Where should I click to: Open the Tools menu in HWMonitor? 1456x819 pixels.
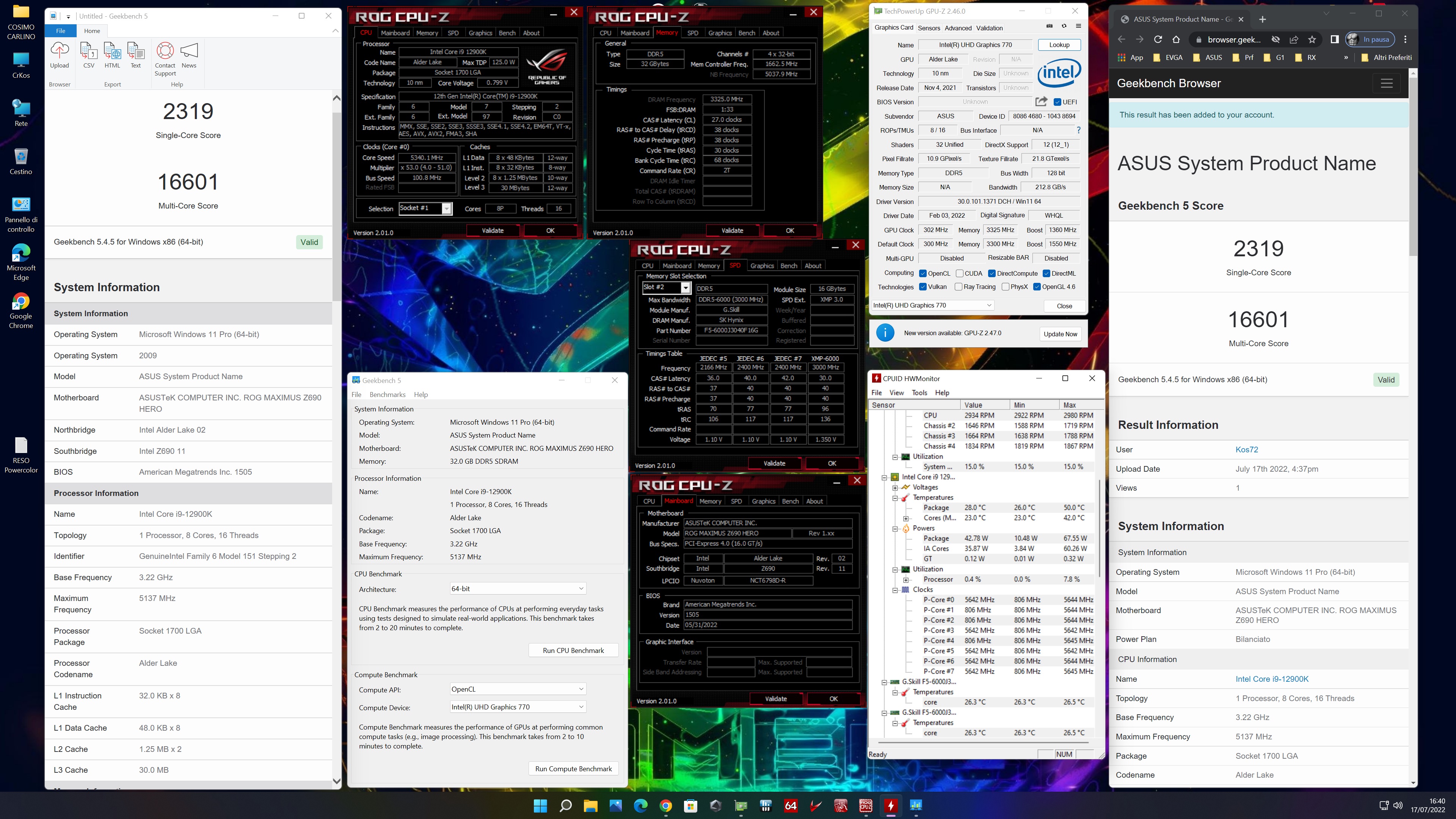(919, 393)
